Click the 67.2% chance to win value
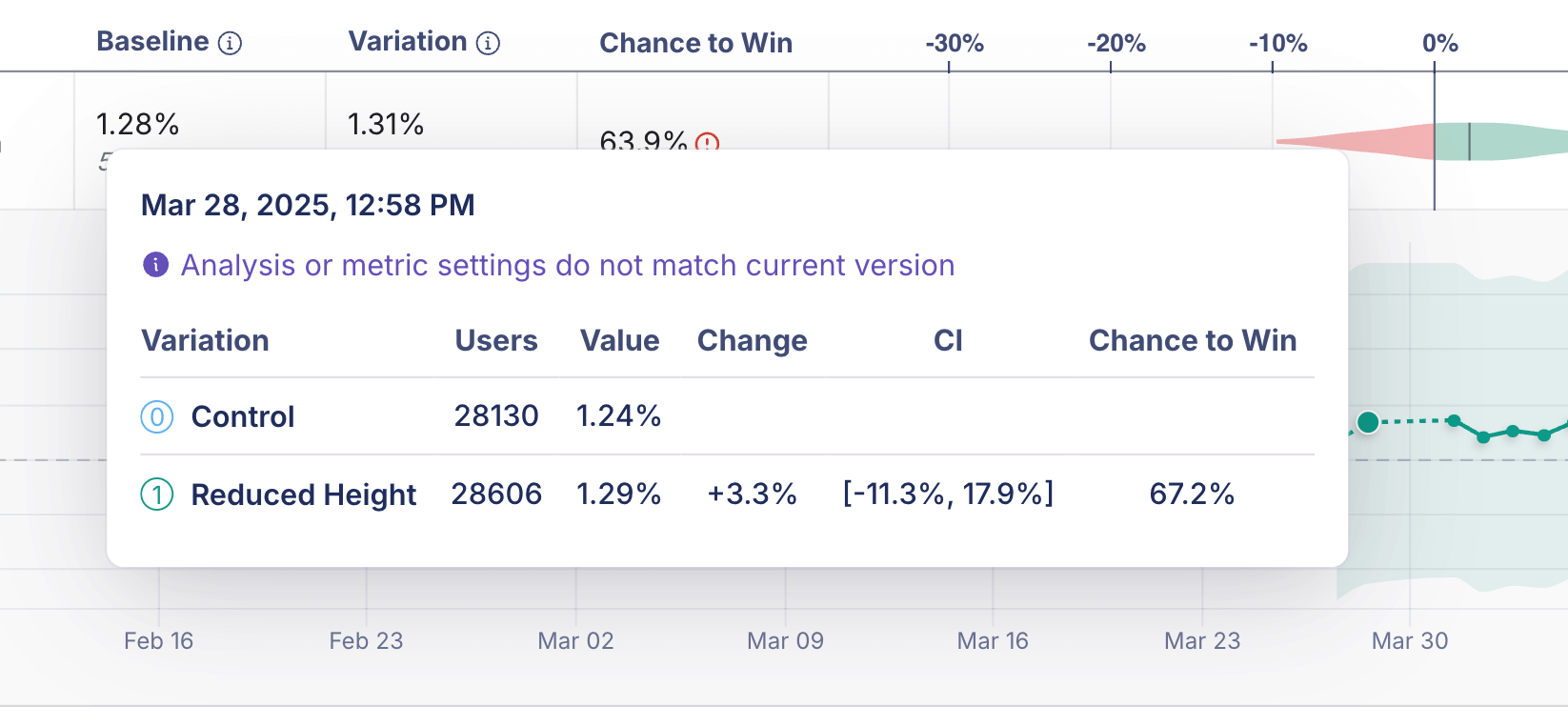The height and width of the screenshot is (707, 1568). coord(1192,494)
